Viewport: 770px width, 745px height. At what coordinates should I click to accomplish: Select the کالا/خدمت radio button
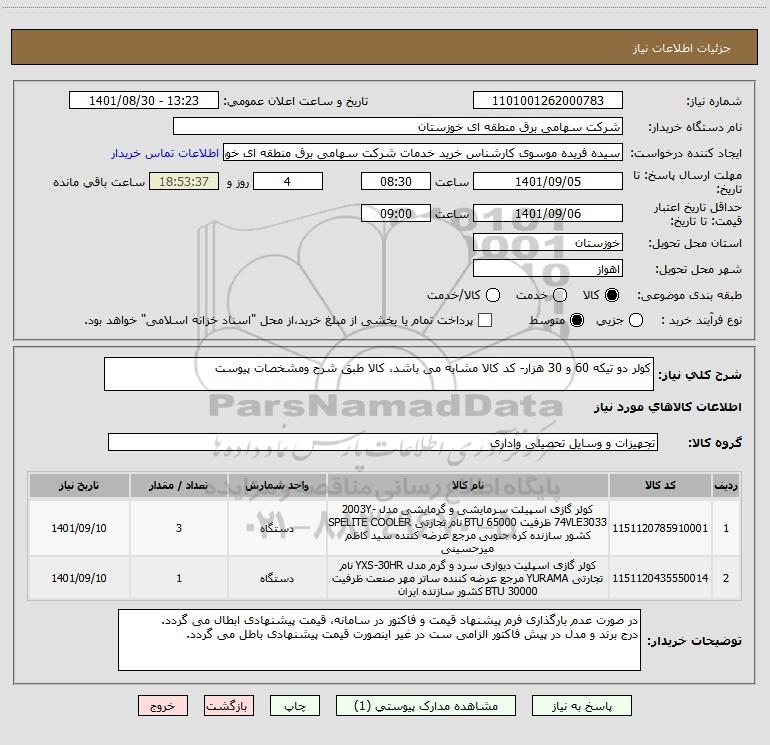(493, 295)
